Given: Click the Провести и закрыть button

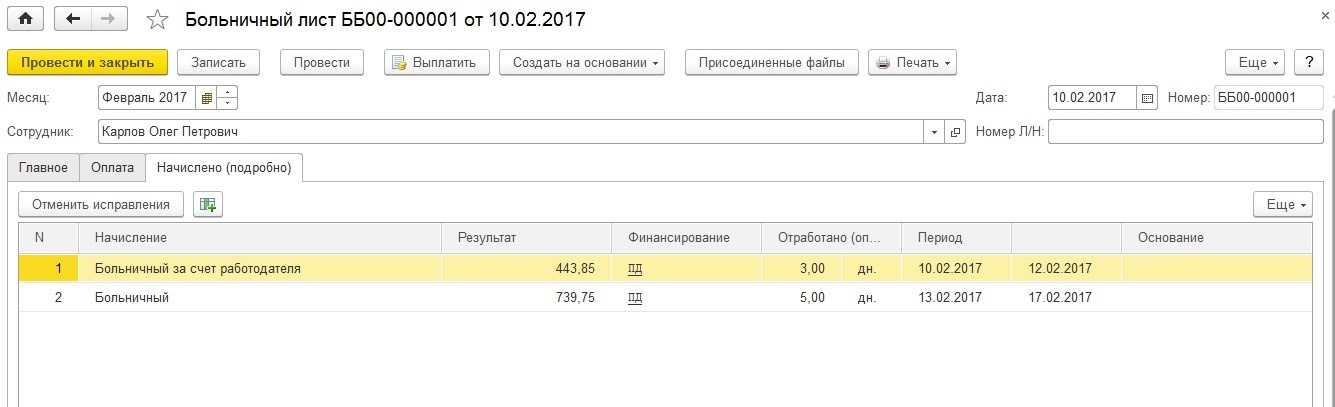Looking at the screenshot, I should point(88,62).
